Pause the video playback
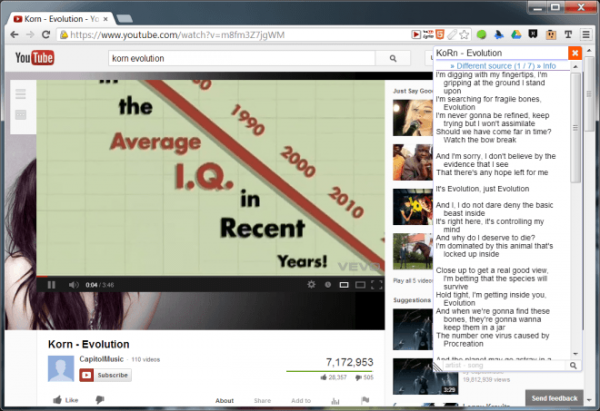Viewport: 600px width, 411px height. [x=51, y=285]
